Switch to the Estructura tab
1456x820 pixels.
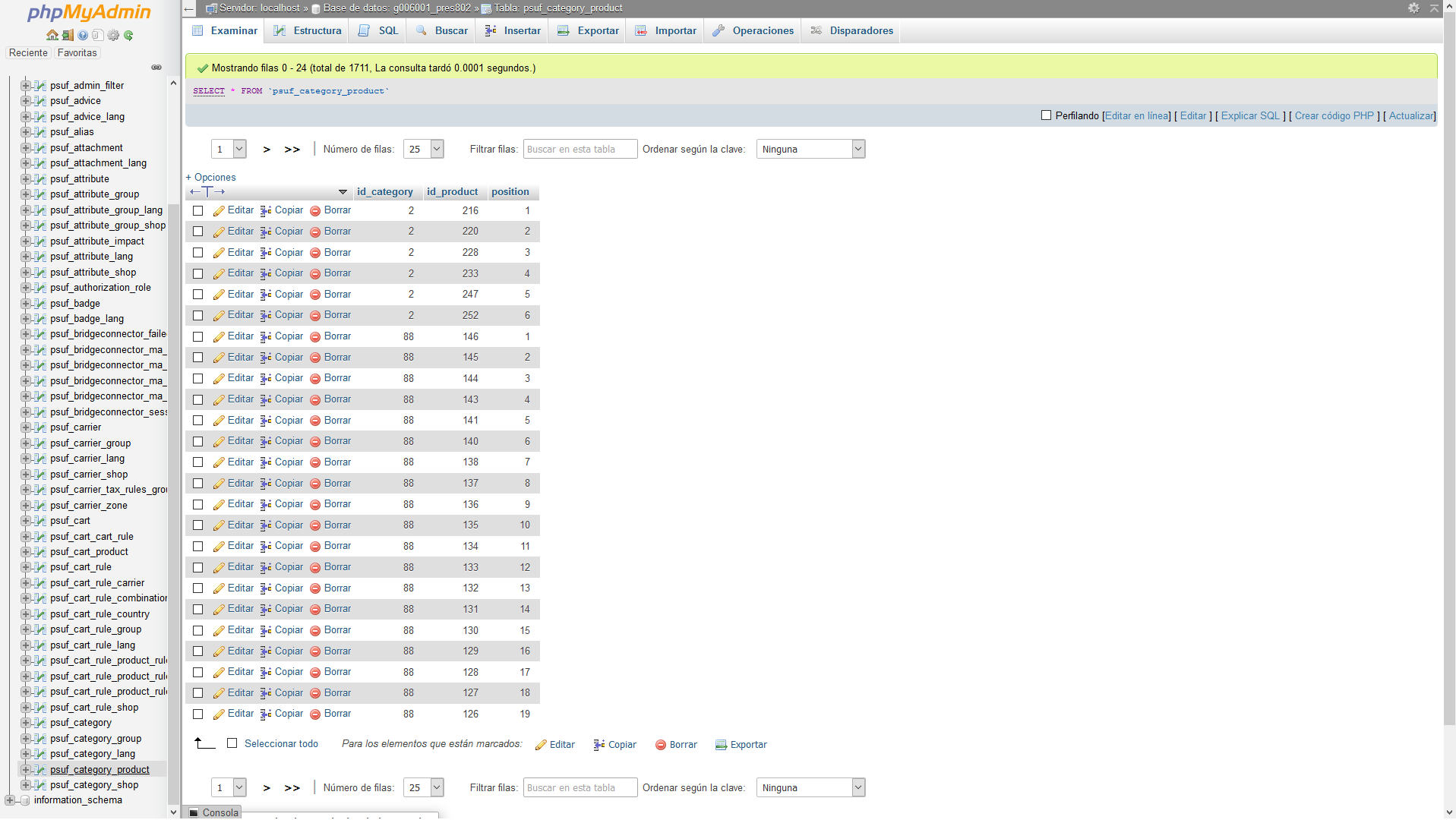(x=307, y=31)
